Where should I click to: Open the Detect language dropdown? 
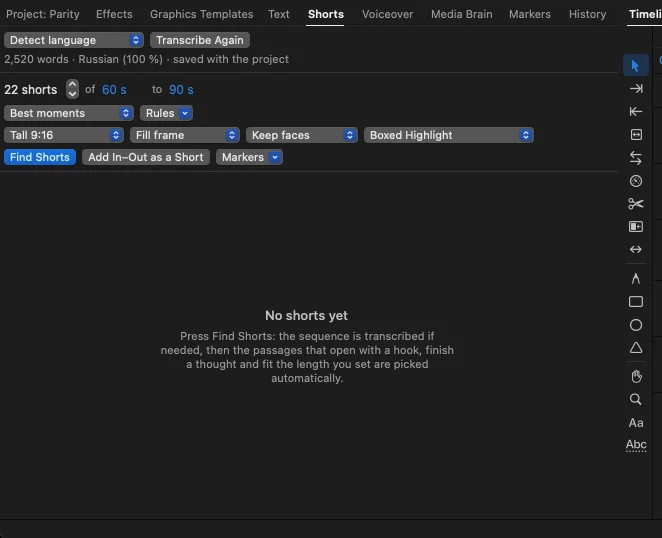pyautogui.click(x=74, y=40)
